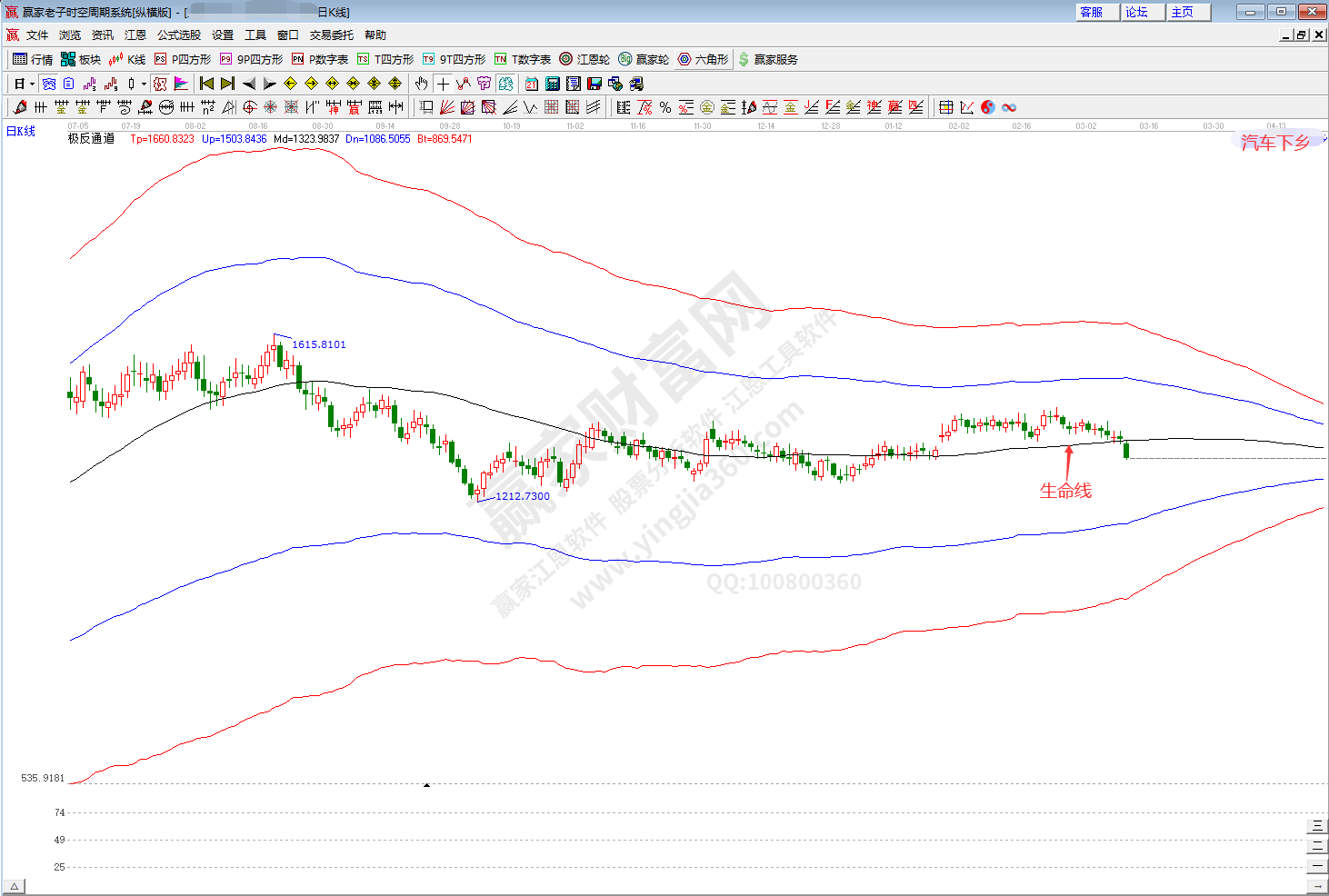
Task: Open the 江恩 menu
Action: pos(135,35)
